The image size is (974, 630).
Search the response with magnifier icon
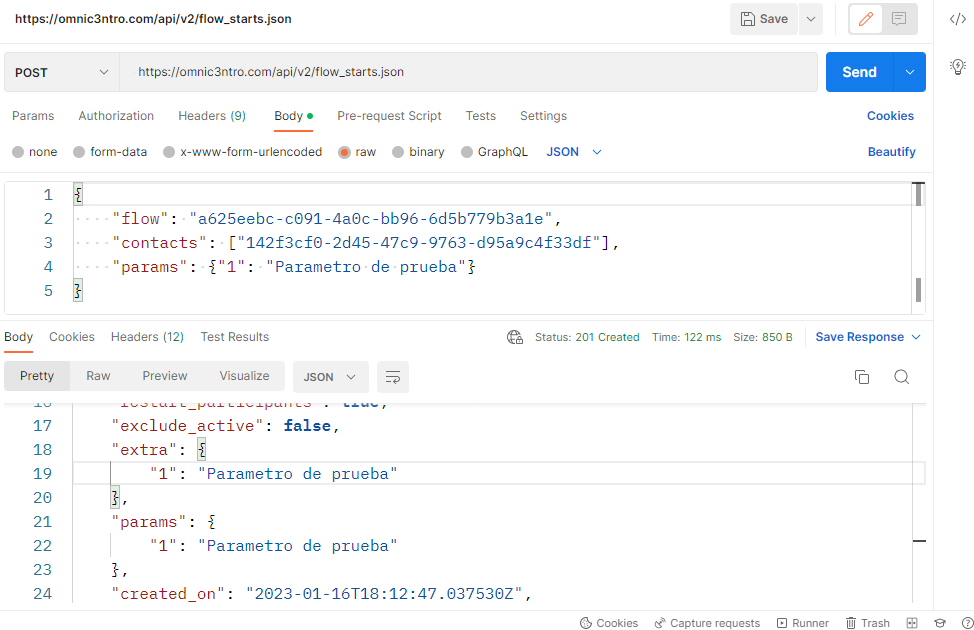pyautogui.click(x=901, y=377)
